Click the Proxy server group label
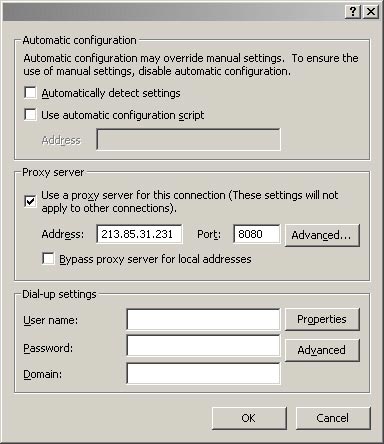 click(x=53, y=172)
